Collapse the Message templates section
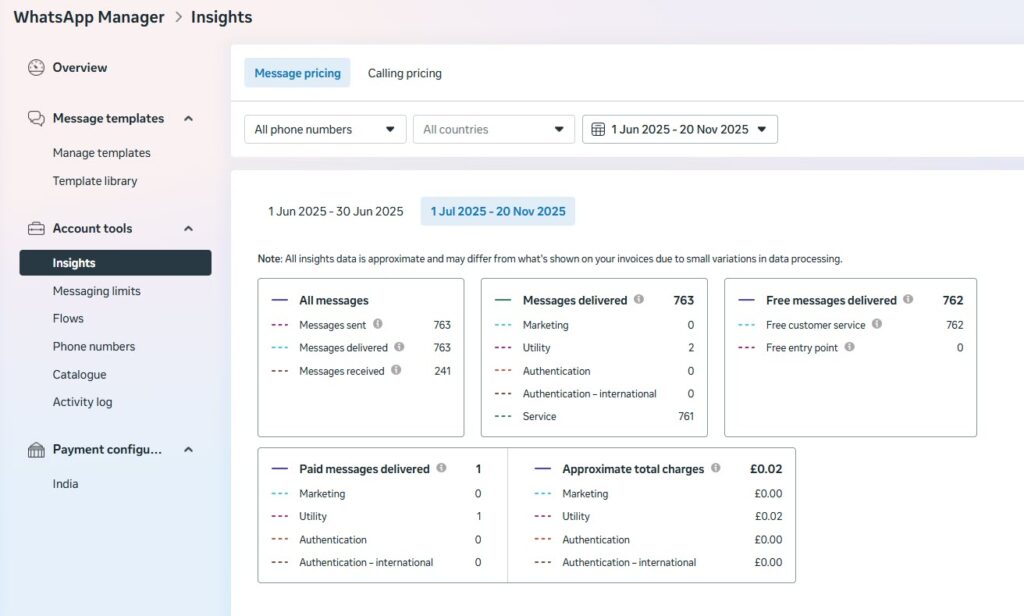 pos(188,118)
